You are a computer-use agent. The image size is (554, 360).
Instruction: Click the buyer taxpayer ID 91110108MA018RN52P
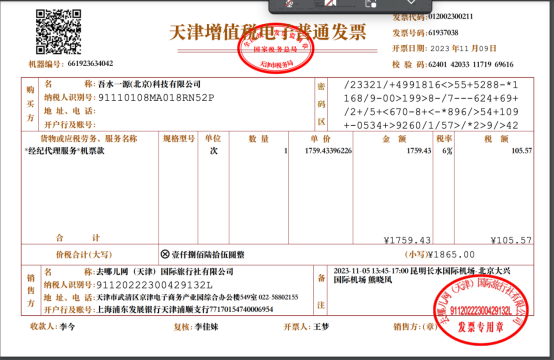click(x=156, y=98)
